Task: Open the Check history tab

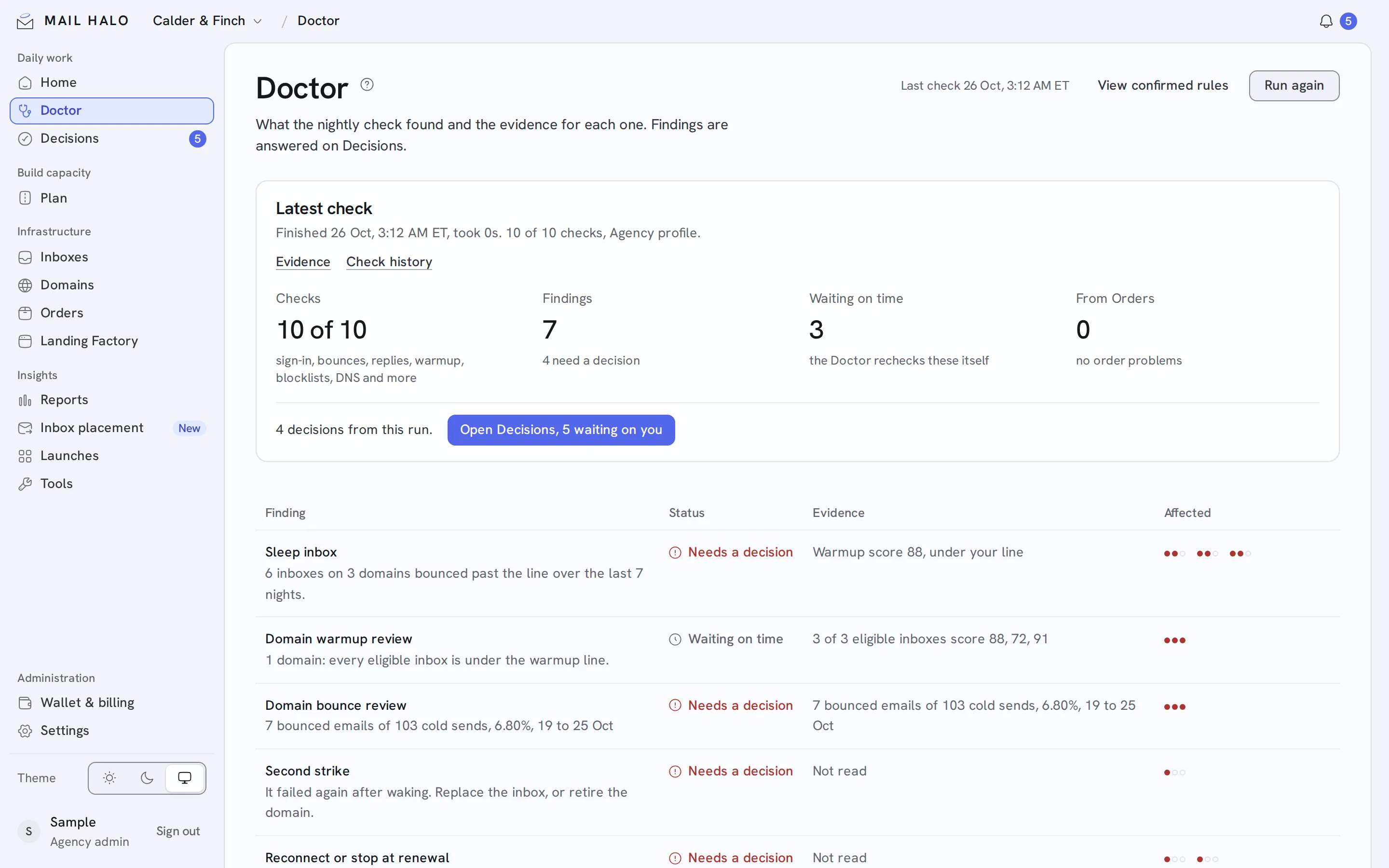Action: pos(389,262)
